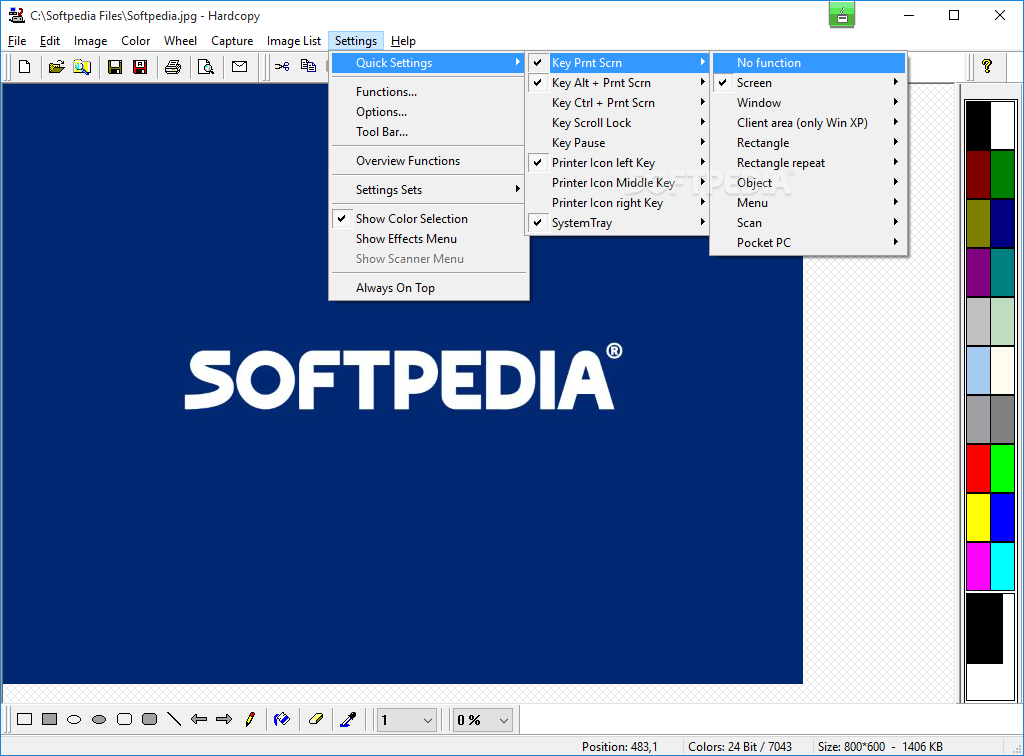Screen dimensions: 1024x756
Task: Select the line drawing tool
Action: pyautogui.click(x=174, y=719)
